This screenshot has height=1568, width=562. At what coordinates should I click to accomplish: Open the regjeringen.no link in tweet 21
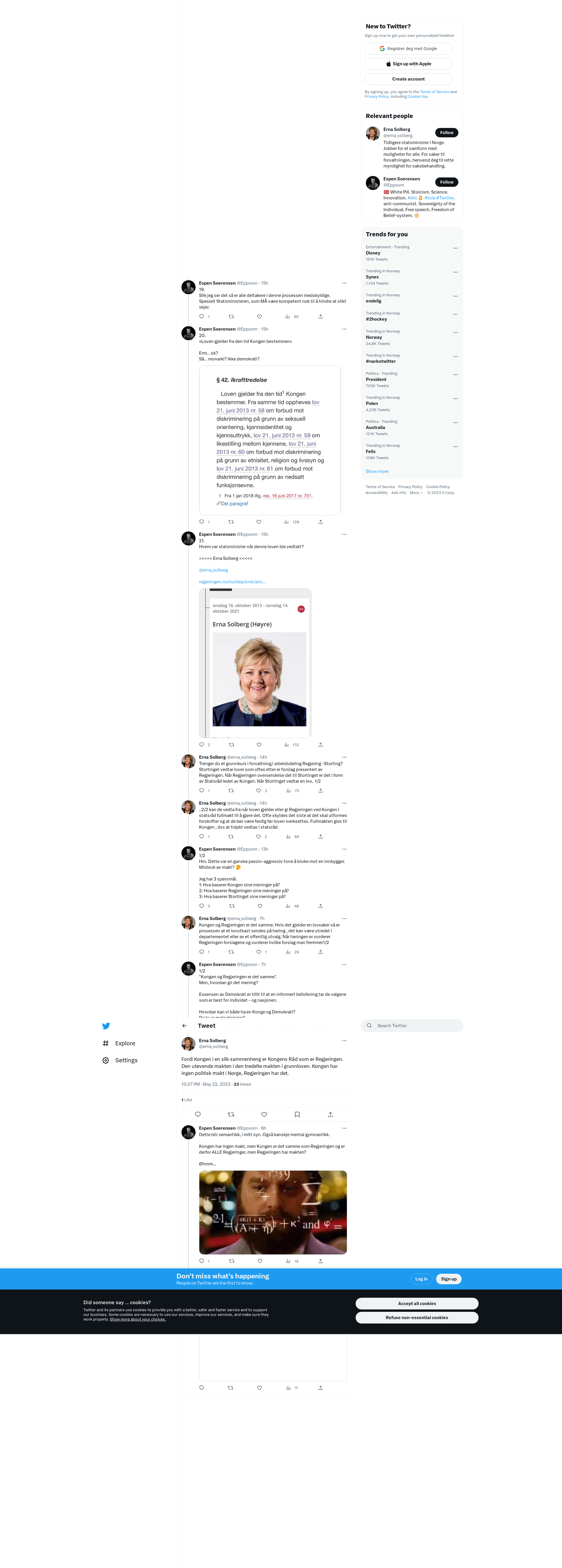[232, 582]
